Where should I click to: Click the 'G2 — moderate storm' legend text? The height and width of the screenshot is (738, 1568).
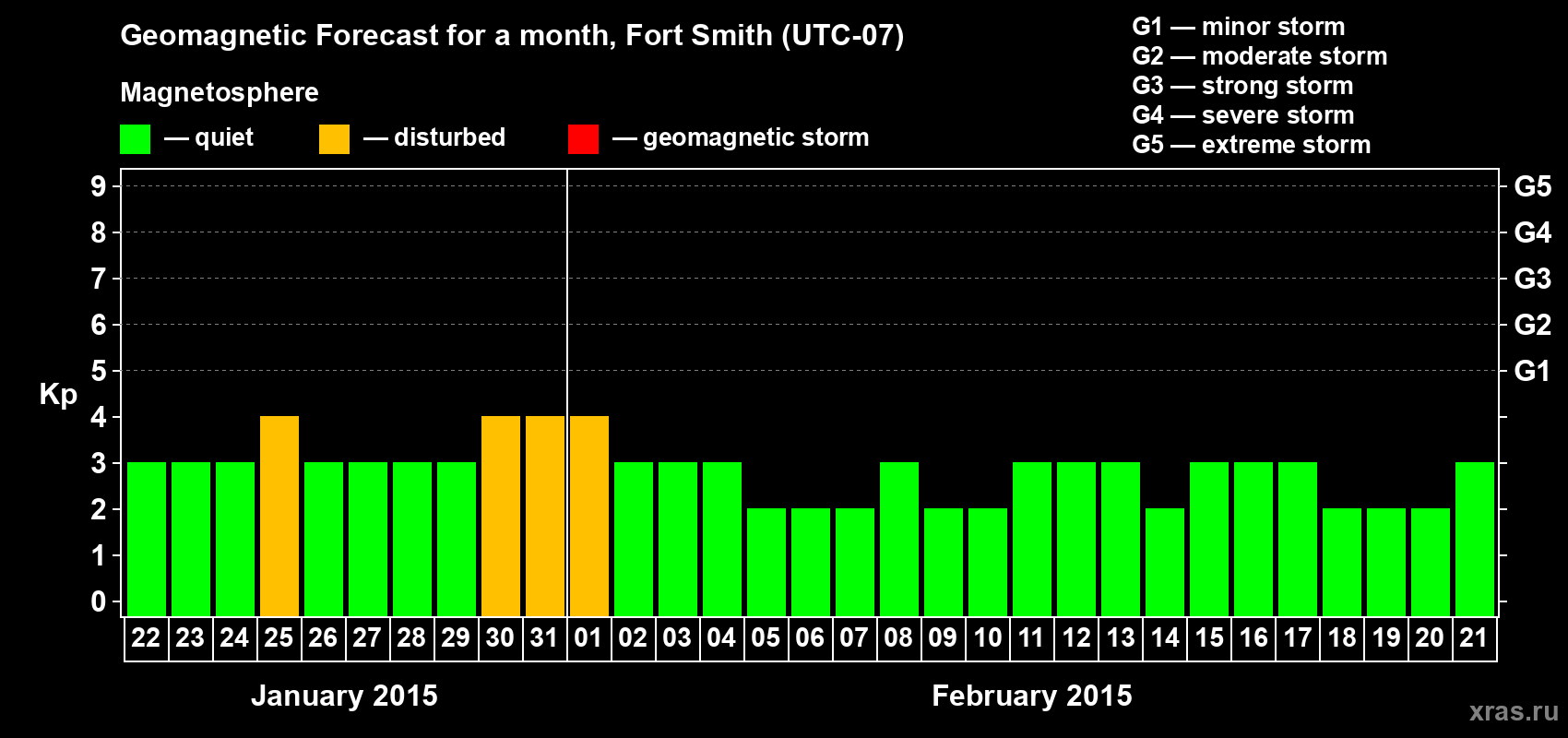(1260, 56)
